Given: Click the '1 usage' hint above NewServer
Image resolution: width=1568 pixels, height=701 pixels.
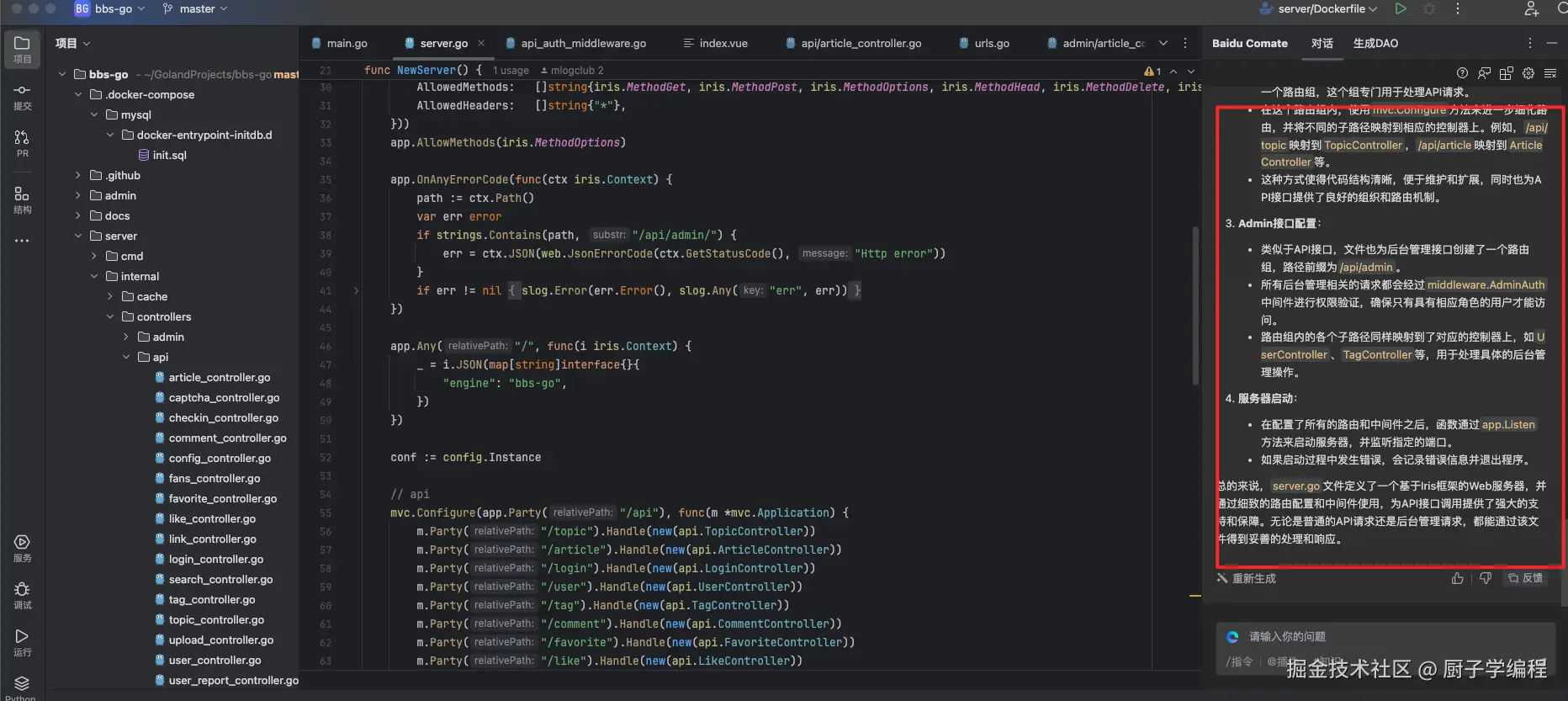Looking at the screenshot, I should 511,71.
